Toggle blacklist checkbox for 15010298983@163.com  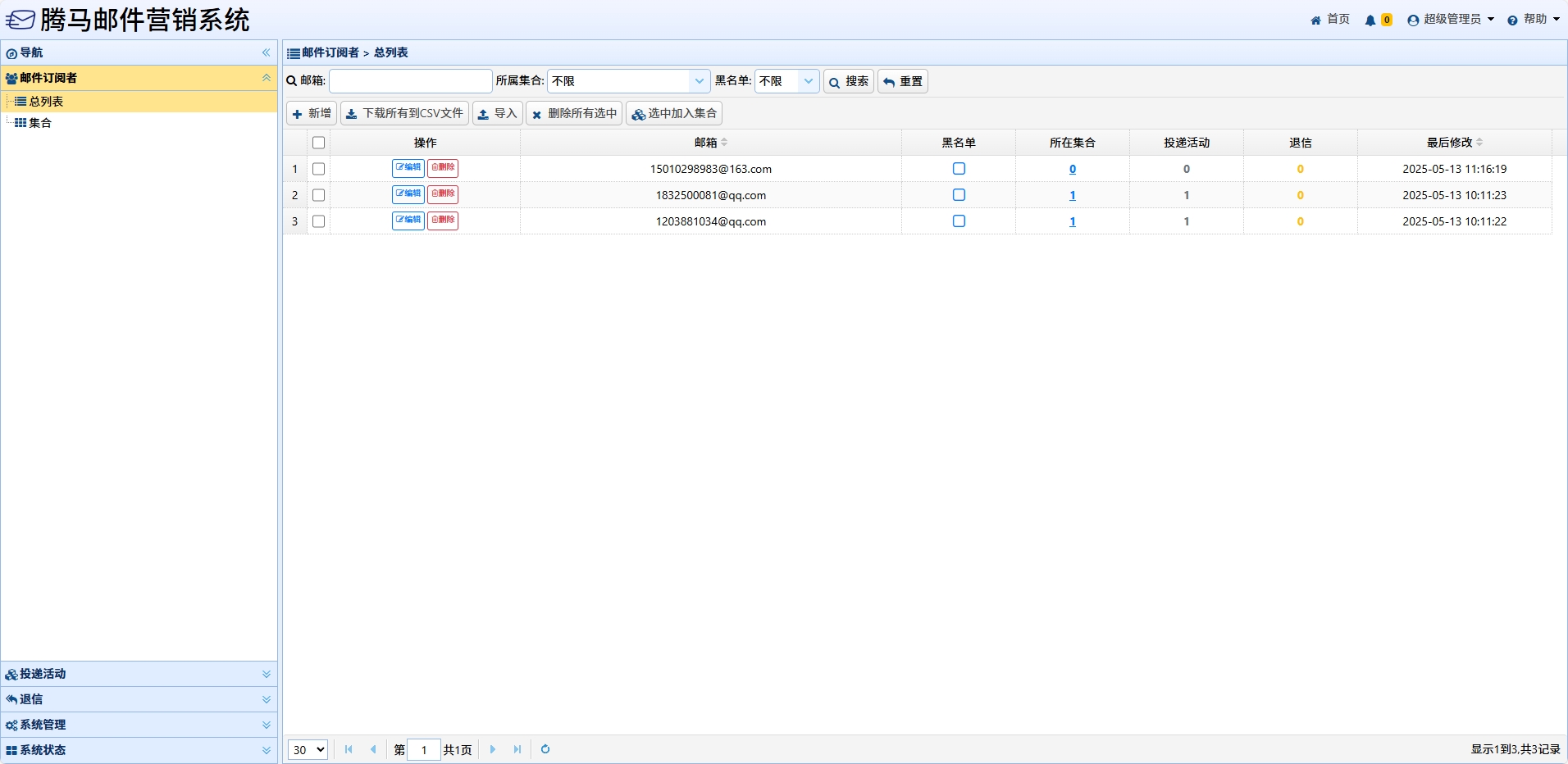[x=959, y=169]
